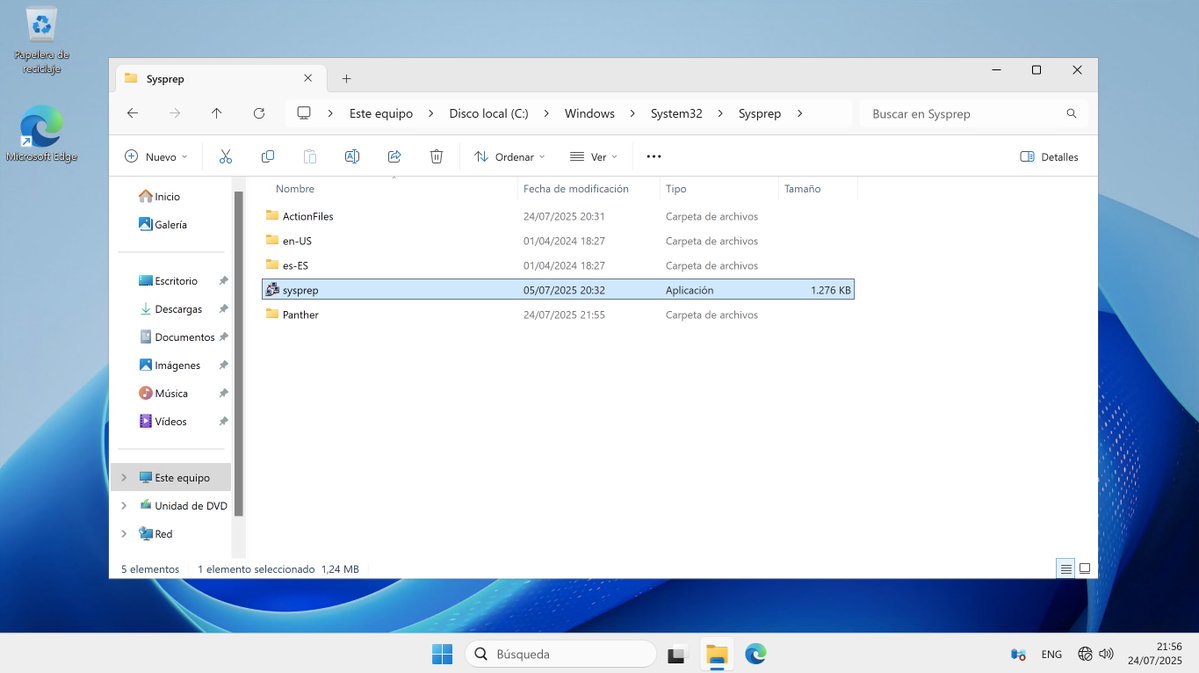Click the Buscar en Sysprep search box
The height and width of the screenshot is (673, 1199).
point(973,113)
